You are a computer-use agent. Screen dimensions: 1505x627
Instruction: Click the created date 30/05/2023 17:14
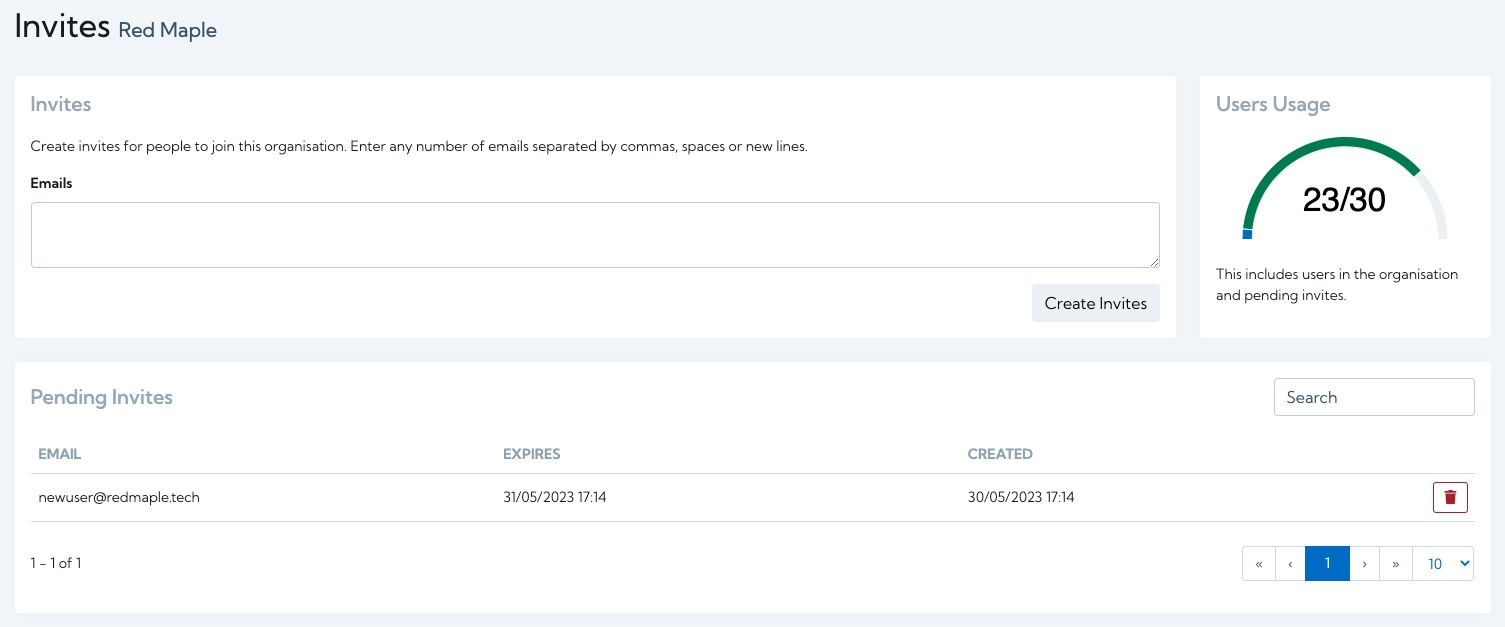pyautogui.click(x=1021, y=497)
